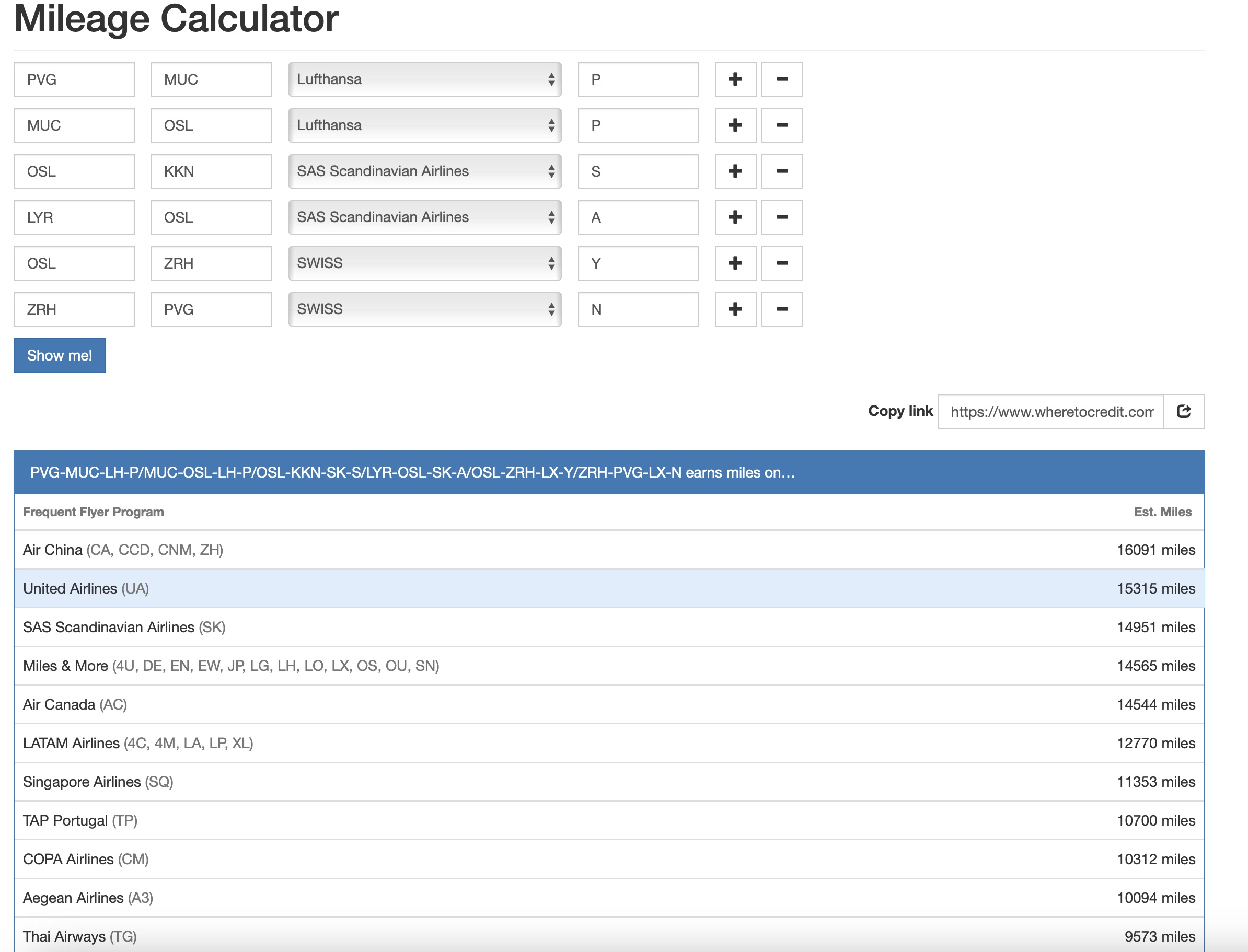Screen dimensions: 1248x952
Task: Click the booking class field containing A
Action: (x=638, y=217)
